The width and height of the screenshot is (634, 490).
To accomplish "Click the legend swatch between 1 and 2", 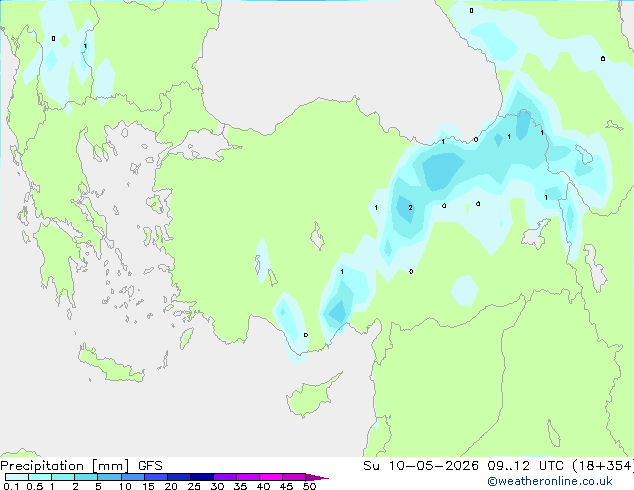I will (x=63, y=477).
